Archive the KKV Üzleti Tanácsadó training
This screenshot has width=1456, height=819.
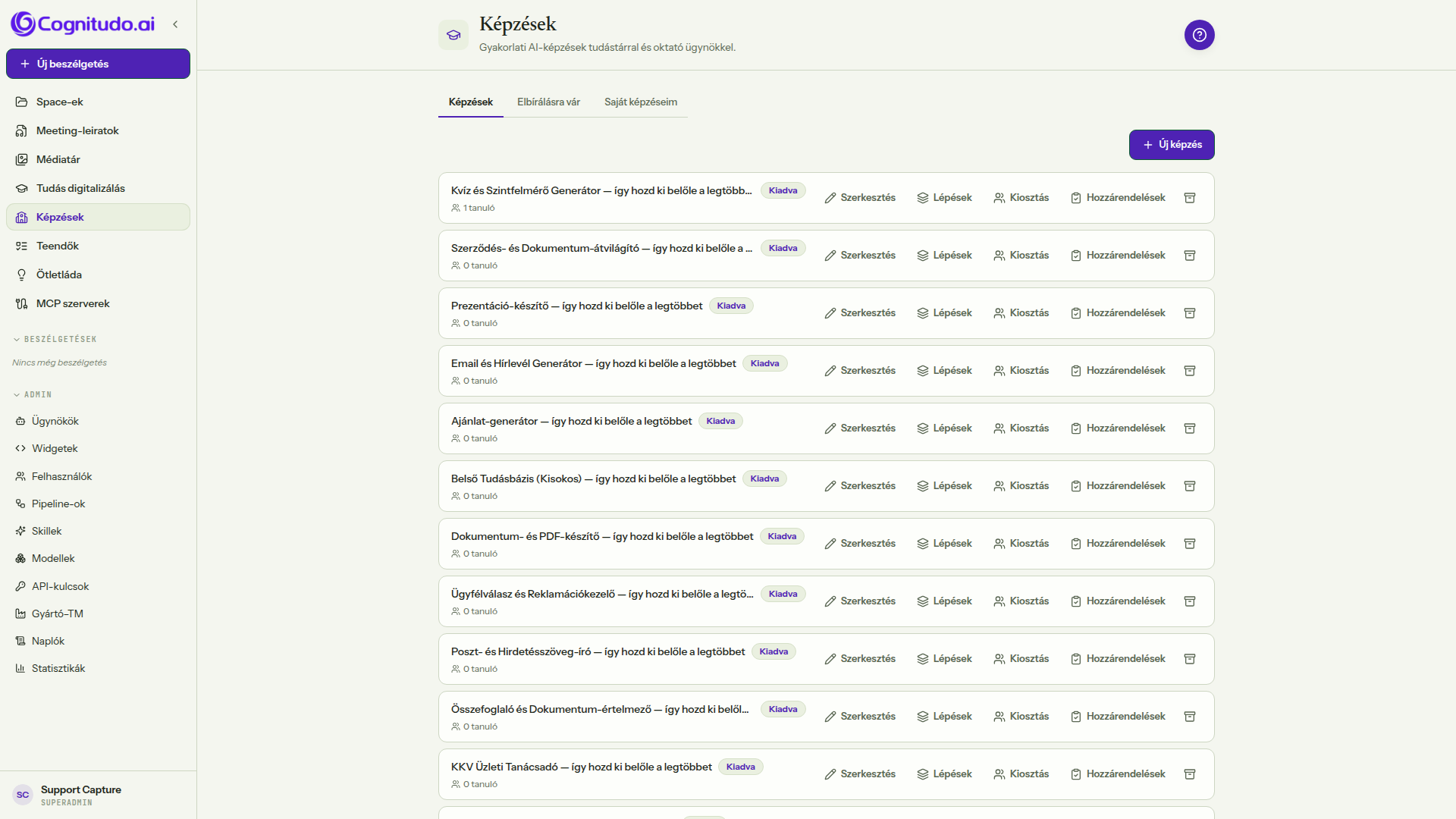click(x=1190, y=774)
